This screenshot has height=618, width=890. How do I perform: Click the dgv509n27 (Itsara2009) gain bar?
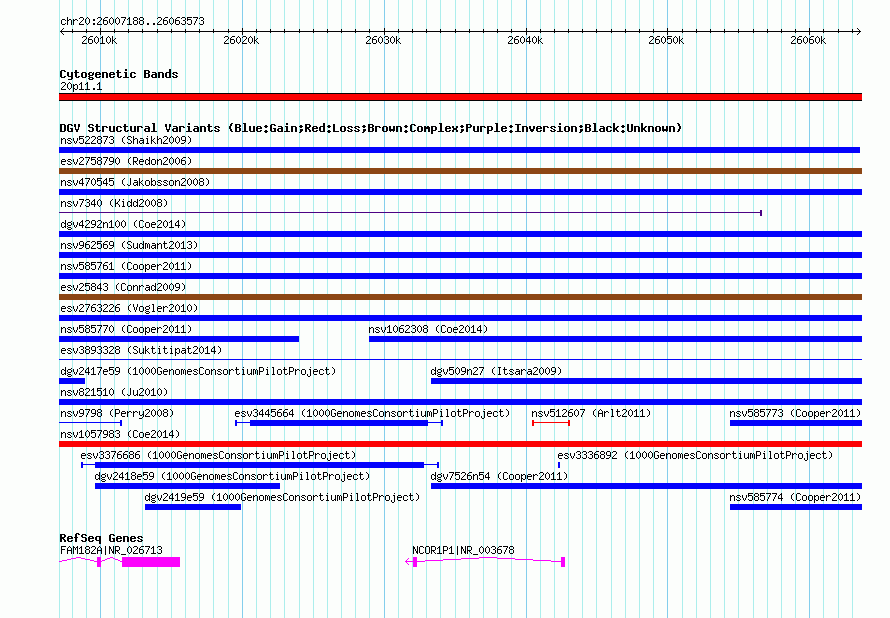pos(646,381)
